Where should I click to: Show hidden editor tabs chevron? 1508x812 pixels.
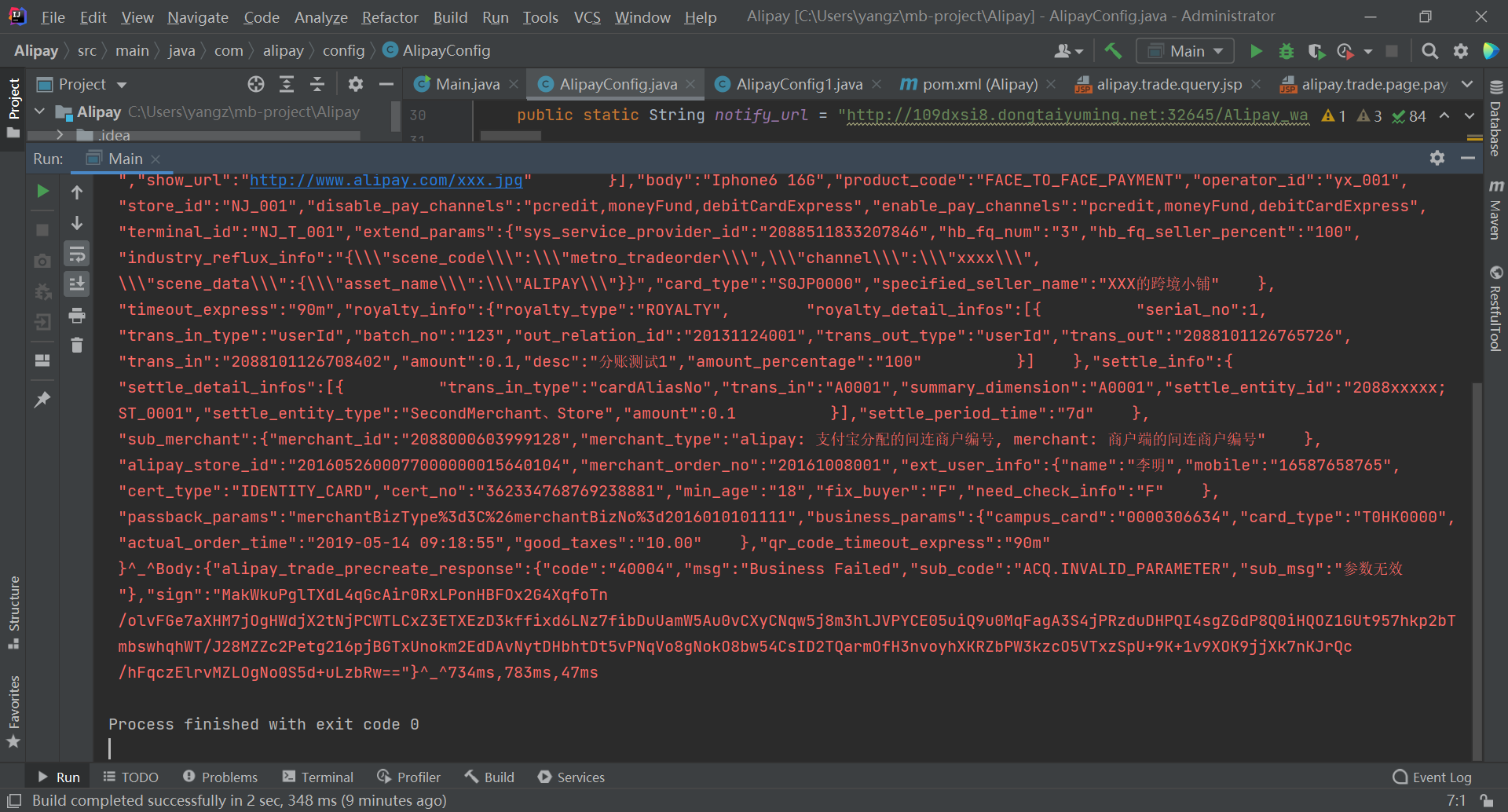(x=1467, y=84)
